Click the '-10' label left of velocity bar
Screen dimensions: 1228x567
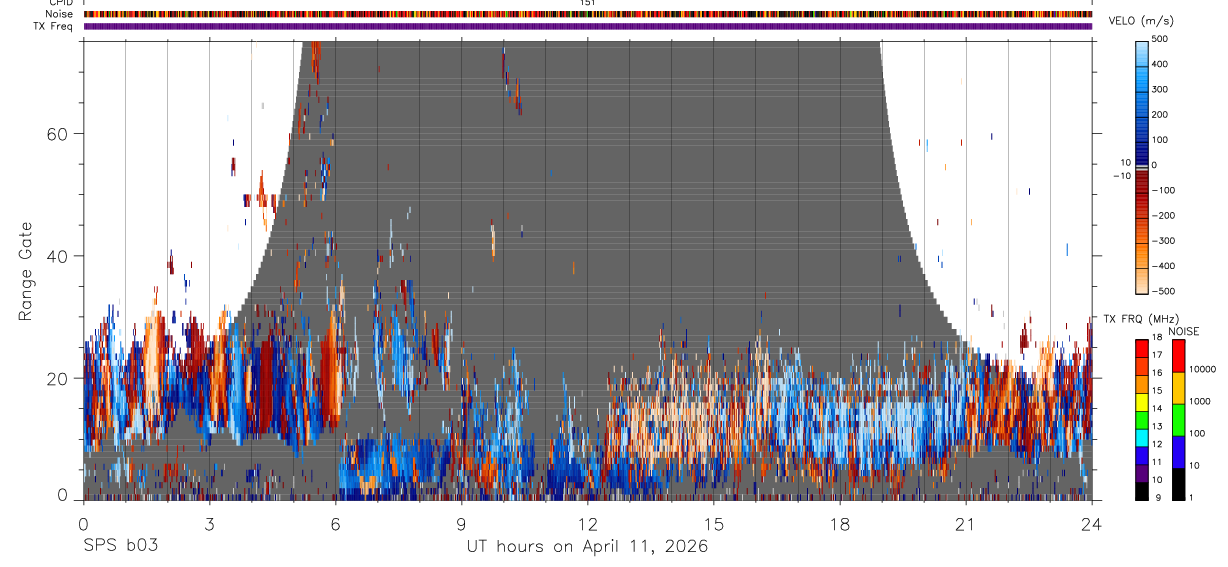click(x=1121, y=176)
